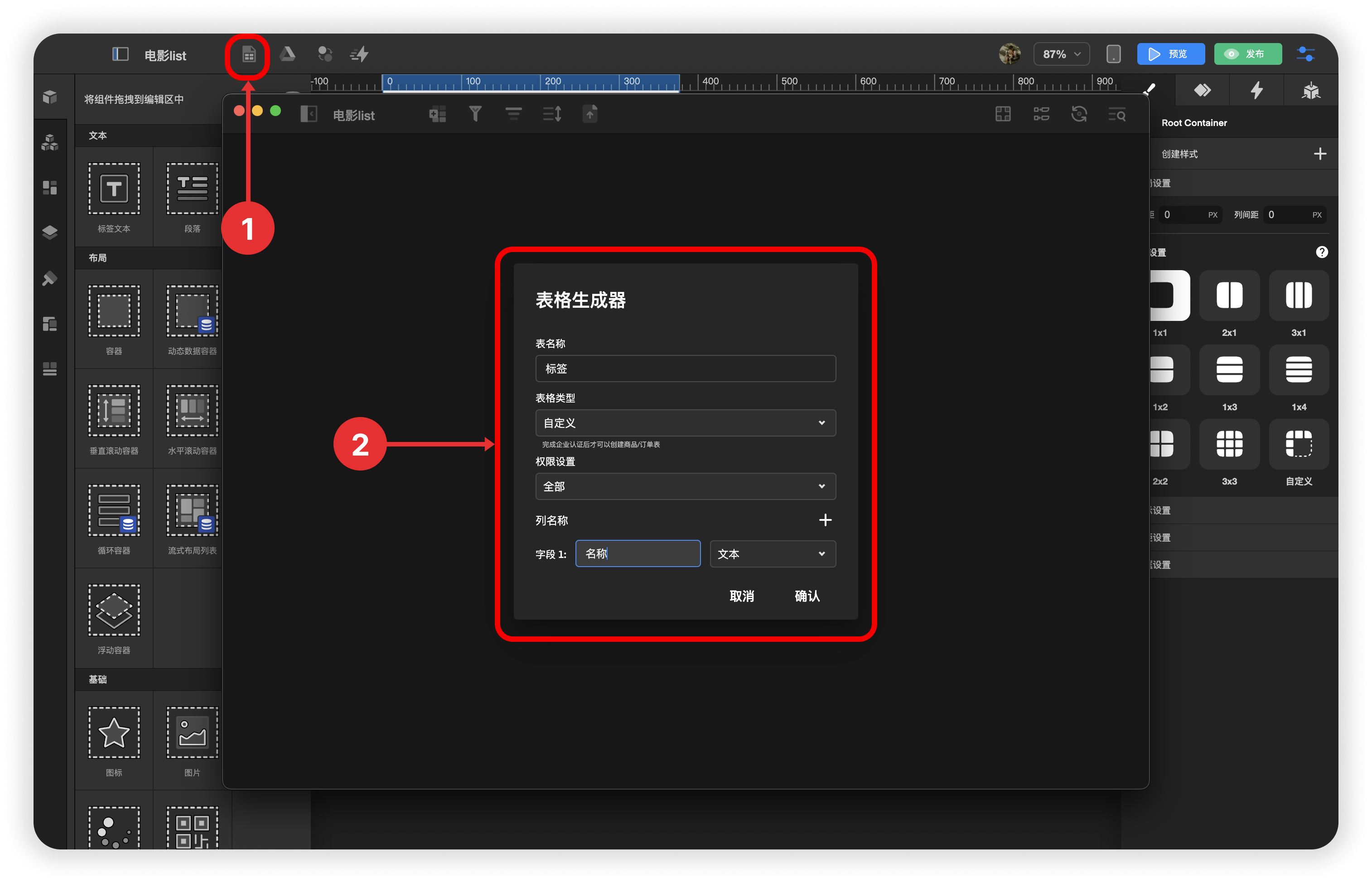Screen dimensions: 1372x883
Task: Click the refresh data icon
Action: [1078, 114]
